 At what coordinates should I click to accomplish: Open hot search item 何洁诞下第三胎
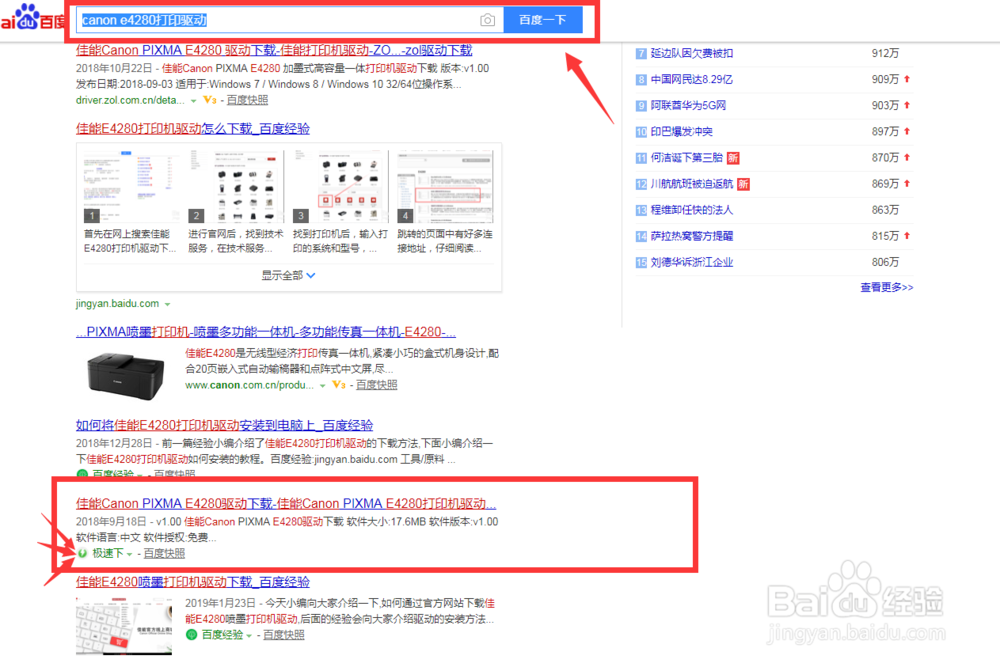click(x=686, y=158)
